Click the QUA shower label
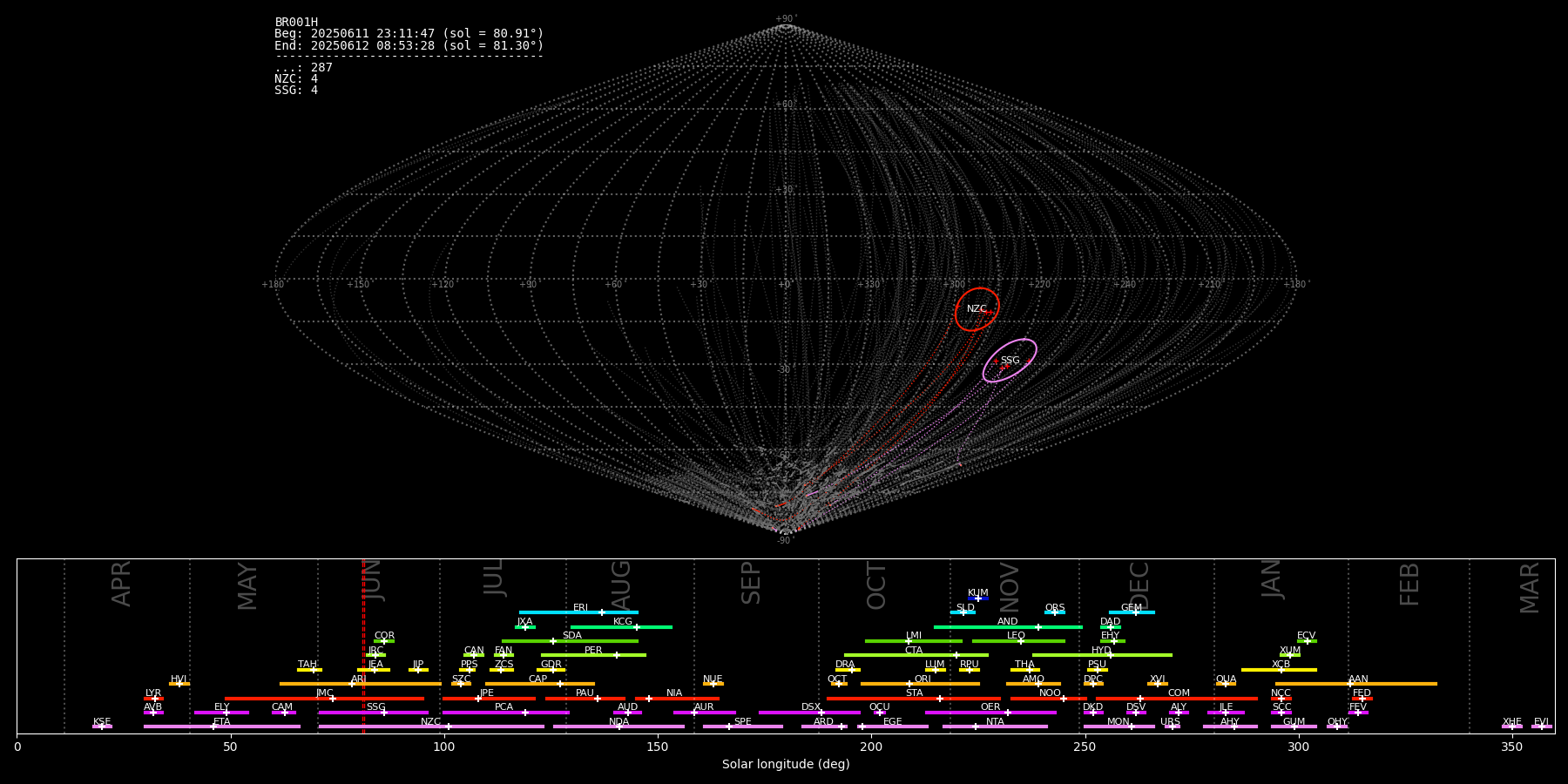 coord(1226,679)
